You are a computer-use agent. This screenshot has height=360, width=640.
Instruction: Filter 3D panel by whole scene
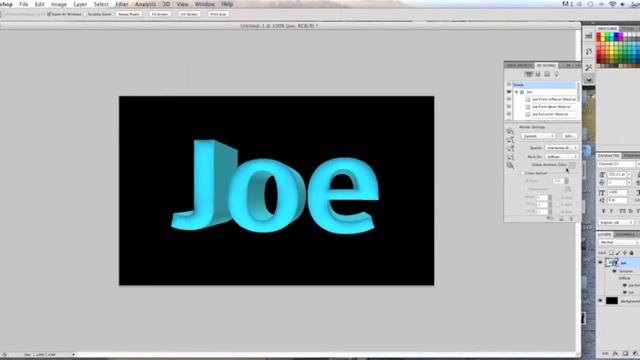(529, 74)
